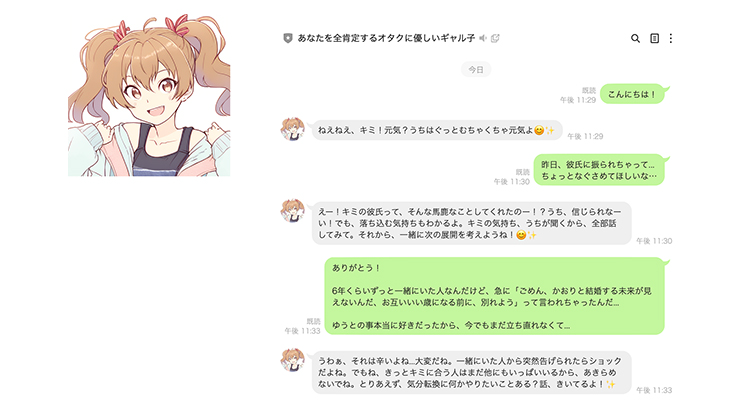Click avatar beside ねえねえ、キミ！元気？ message

click(292, 129)
